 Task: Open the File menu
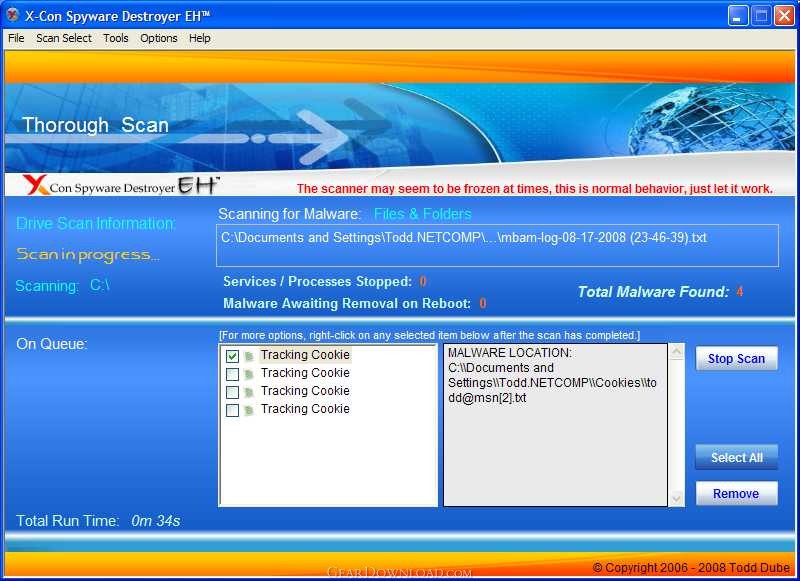click(x=16, y=38)
